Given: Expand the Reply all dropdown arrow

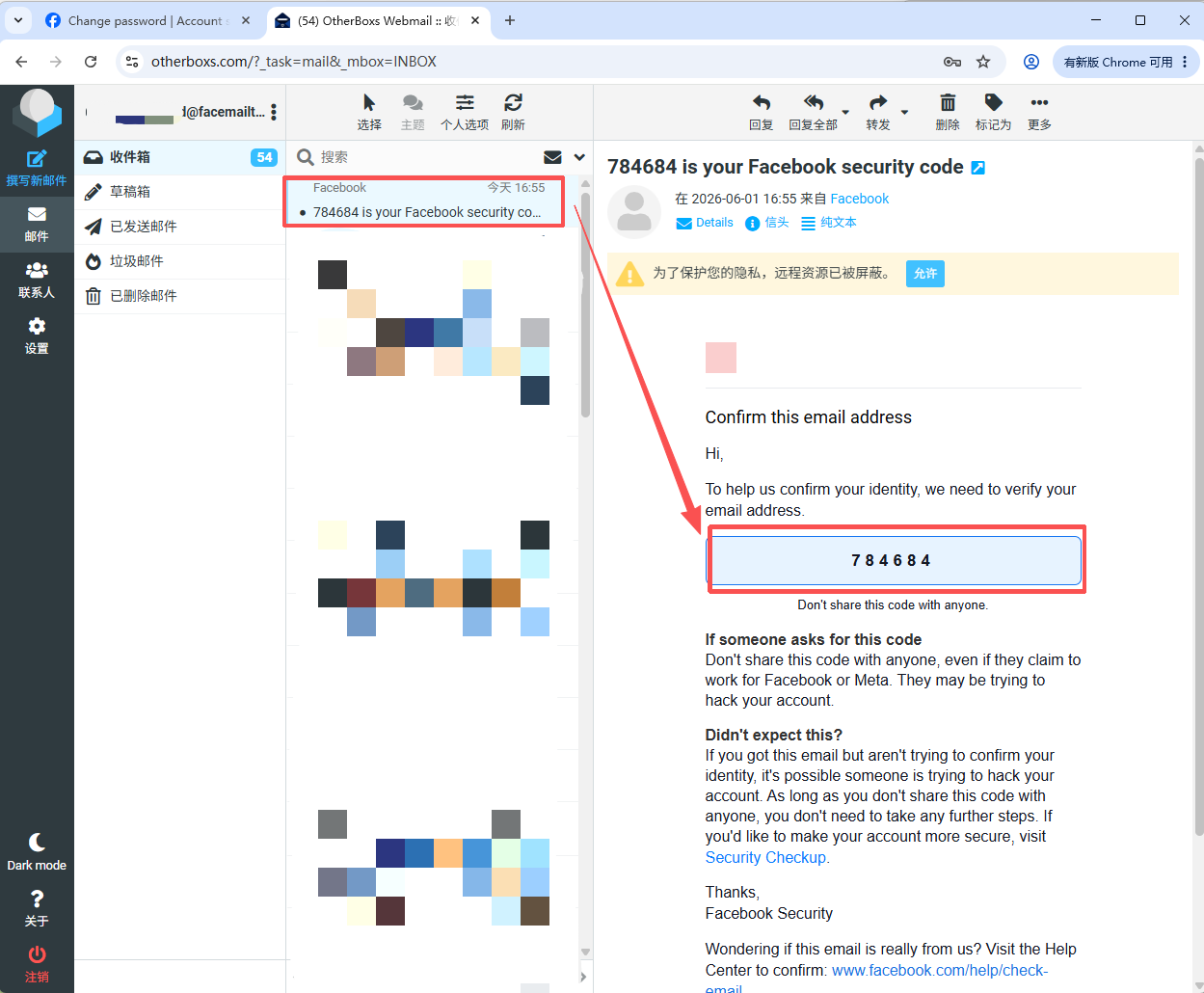Looking at the screenshot, I should click(845, 112).
